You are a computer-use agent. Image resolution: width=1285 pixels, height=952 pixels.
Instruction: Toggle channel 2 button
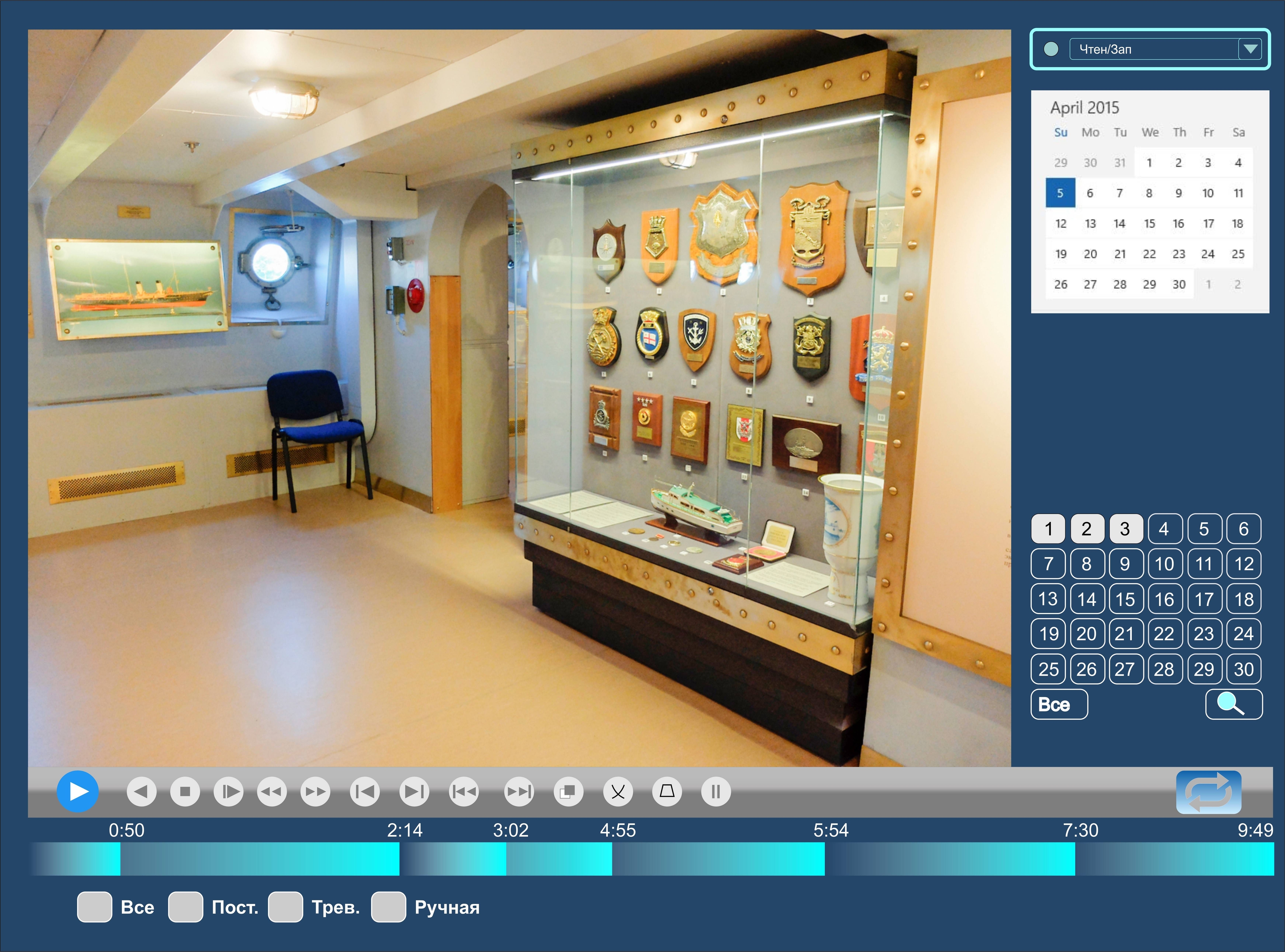pos(1087,528)
